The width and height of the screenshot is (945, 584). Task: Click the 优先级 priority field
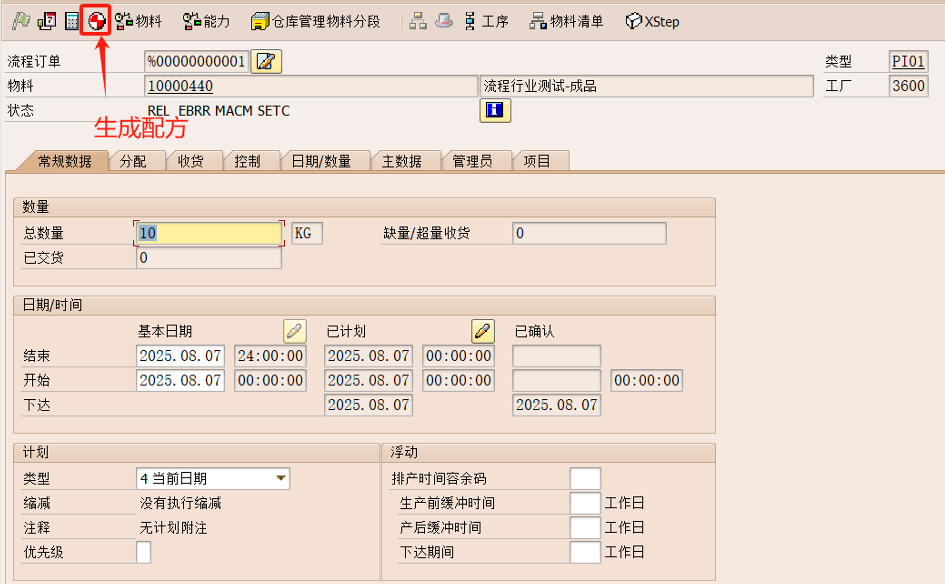[143, 552]
